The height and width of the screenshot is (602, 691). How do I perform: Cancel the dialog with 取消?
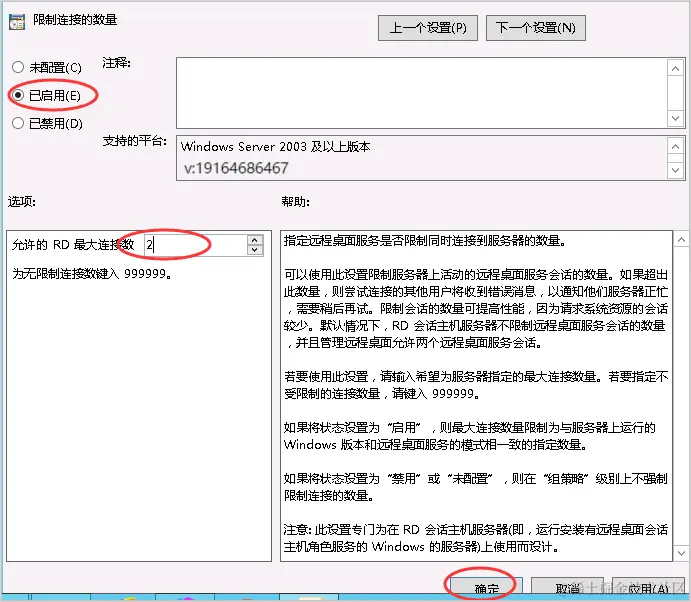pyautogui.click(x=567, y=587)
